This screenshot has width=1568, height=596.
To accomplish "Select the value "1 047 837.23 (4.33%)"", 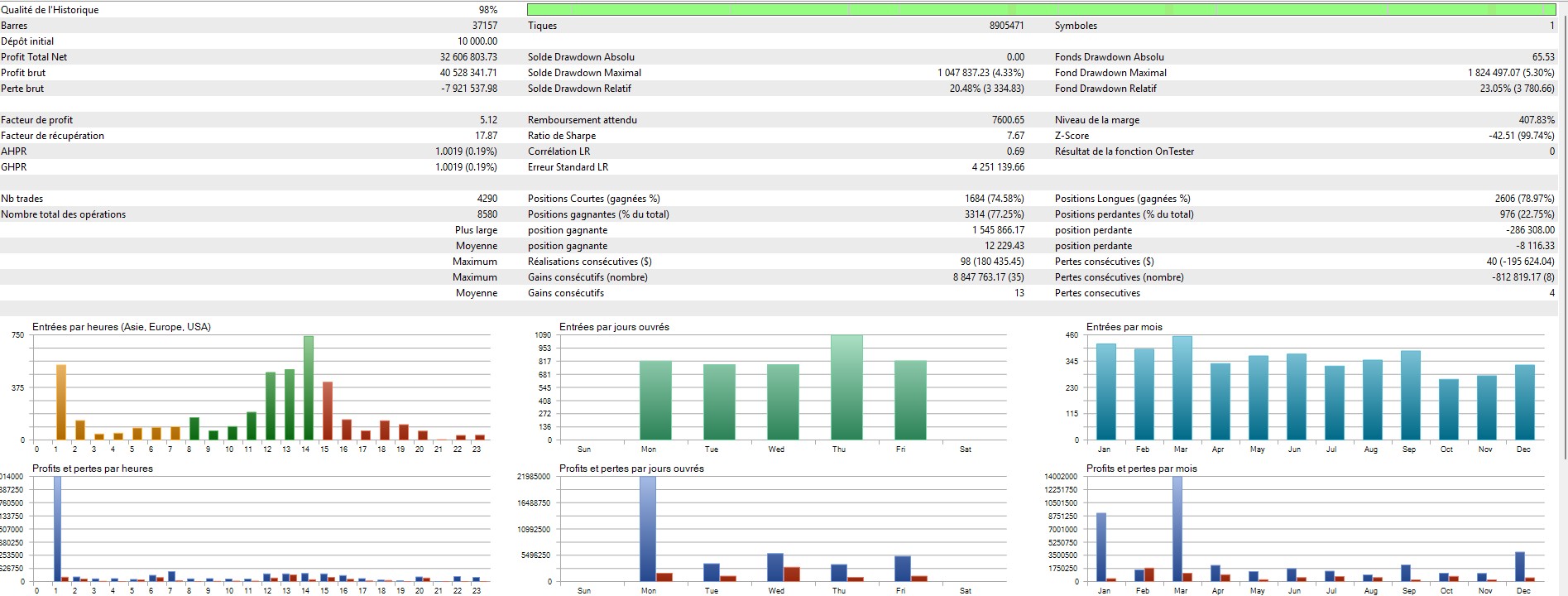I will click(x=981, y=73).
